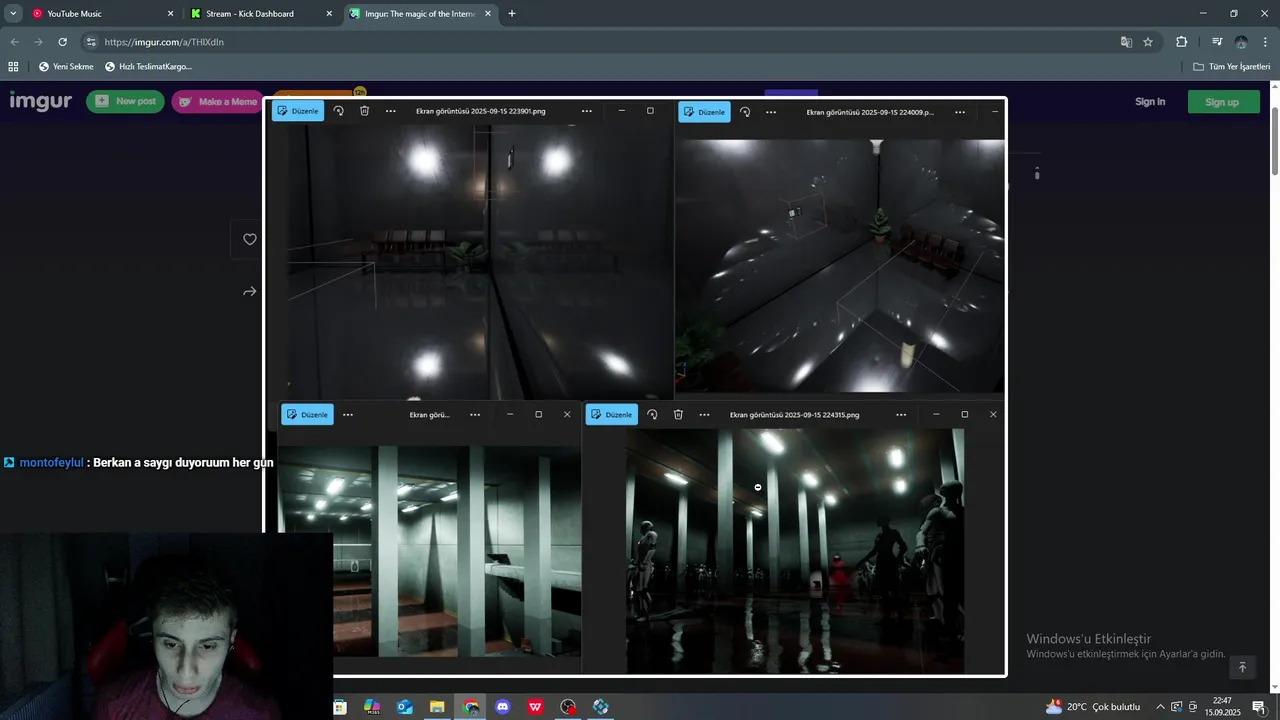Open Outlook from the taskbar

click(405, 707)
